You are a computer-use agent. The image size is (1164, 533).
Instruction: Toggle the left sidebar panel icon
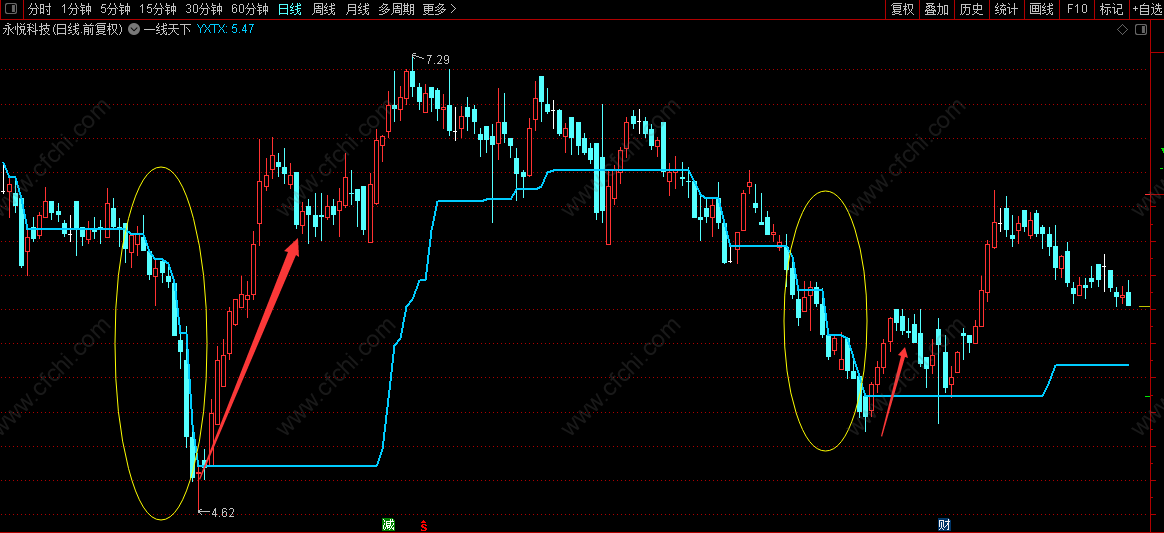(11, 9)
